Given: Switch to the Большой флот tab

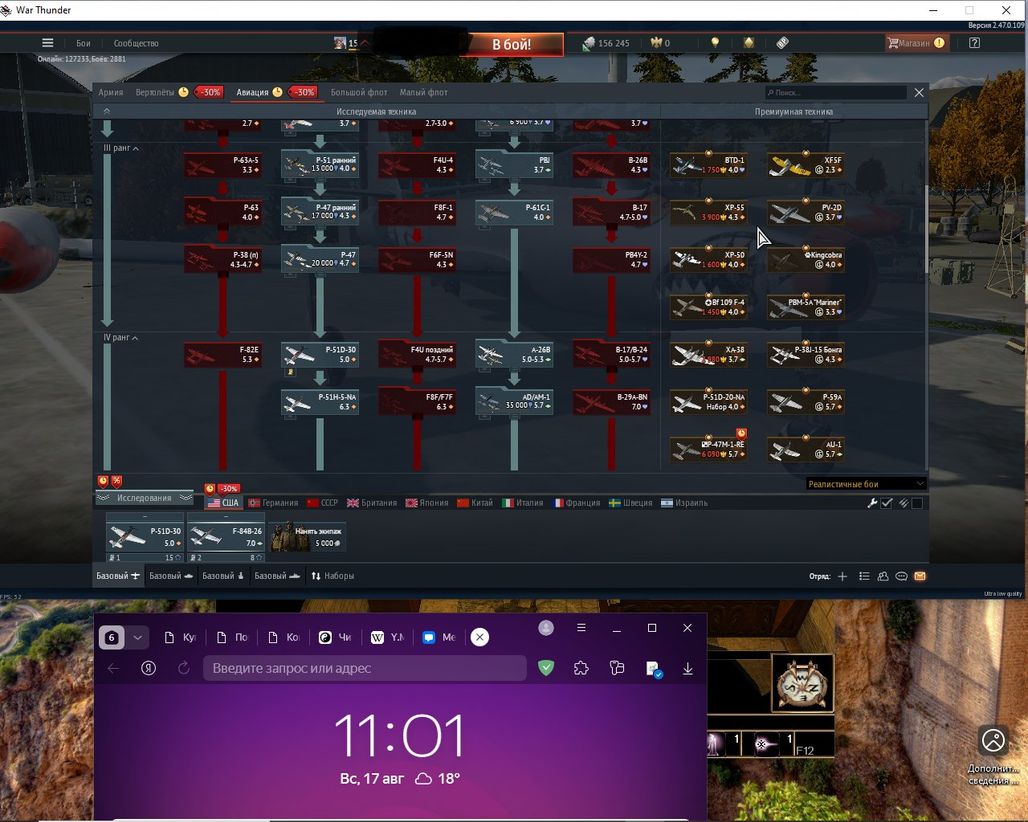Looking at the screenshot, I should pos(359,92).
